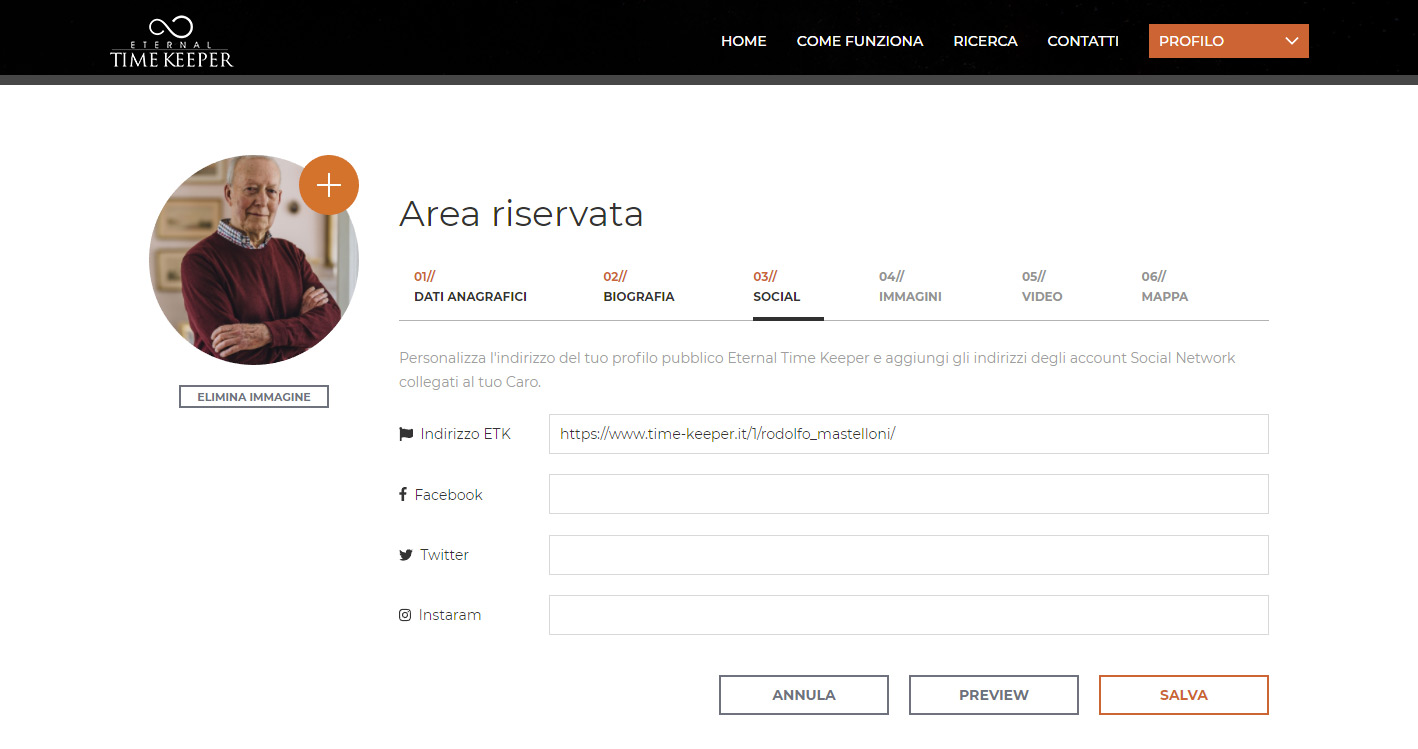Focus the Indirizzo ETK URL field
This screenshot has width=1418, height=749.
(x=908, y=434)
